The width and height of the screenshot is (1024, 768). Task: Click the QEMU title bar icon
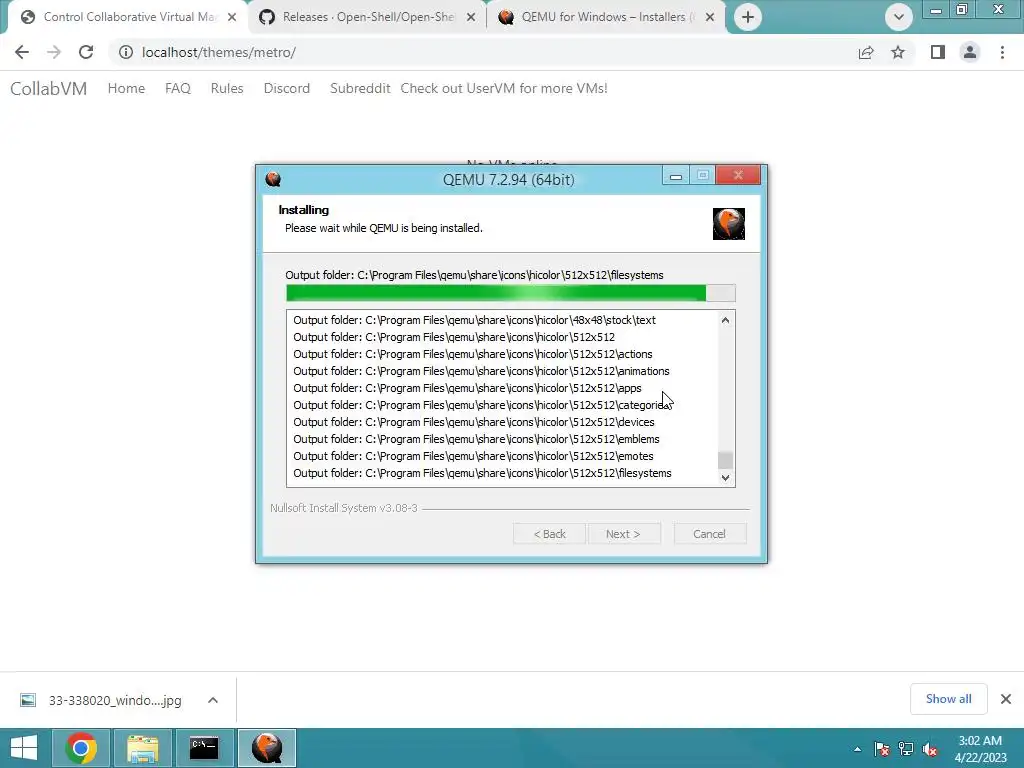pos(273,179)
